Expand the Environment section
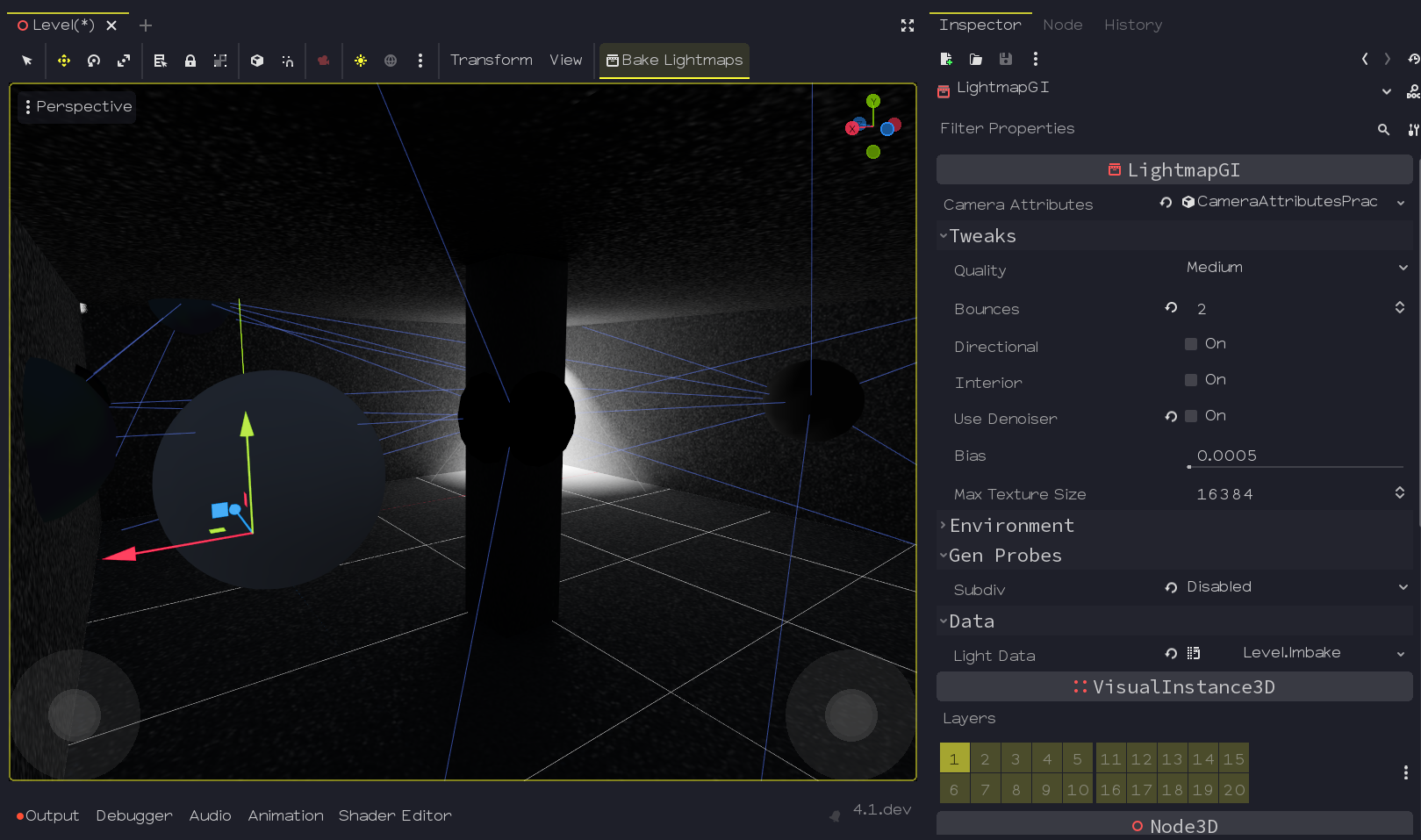Screen dimensions: 1421x840 1011,525
